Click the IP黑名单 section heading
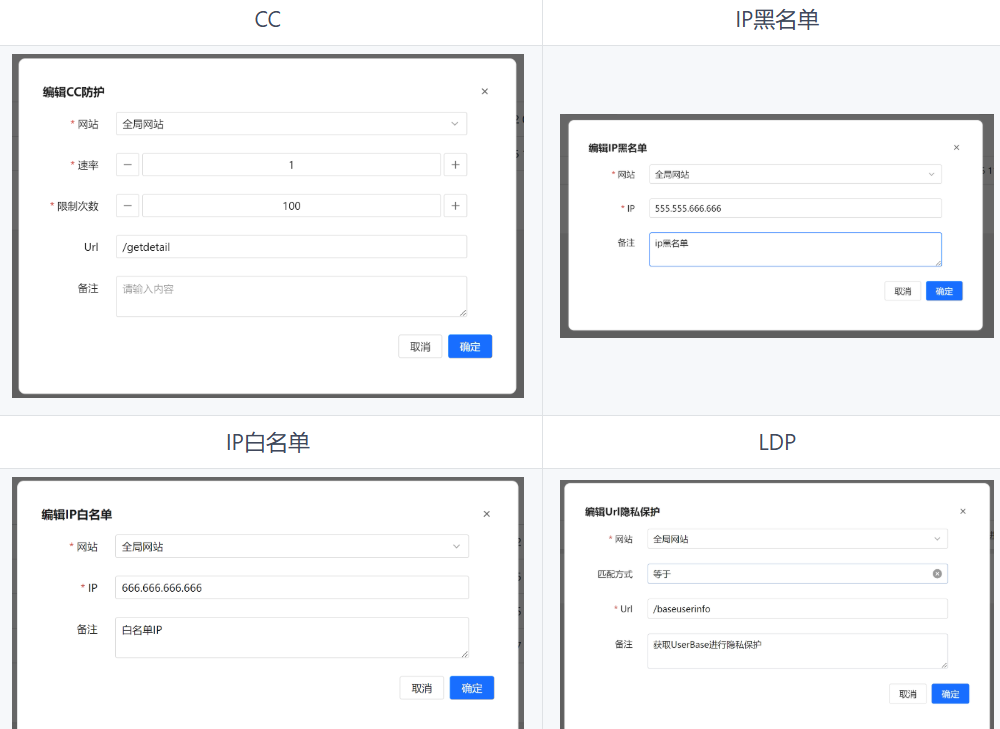 coord(777,20)
